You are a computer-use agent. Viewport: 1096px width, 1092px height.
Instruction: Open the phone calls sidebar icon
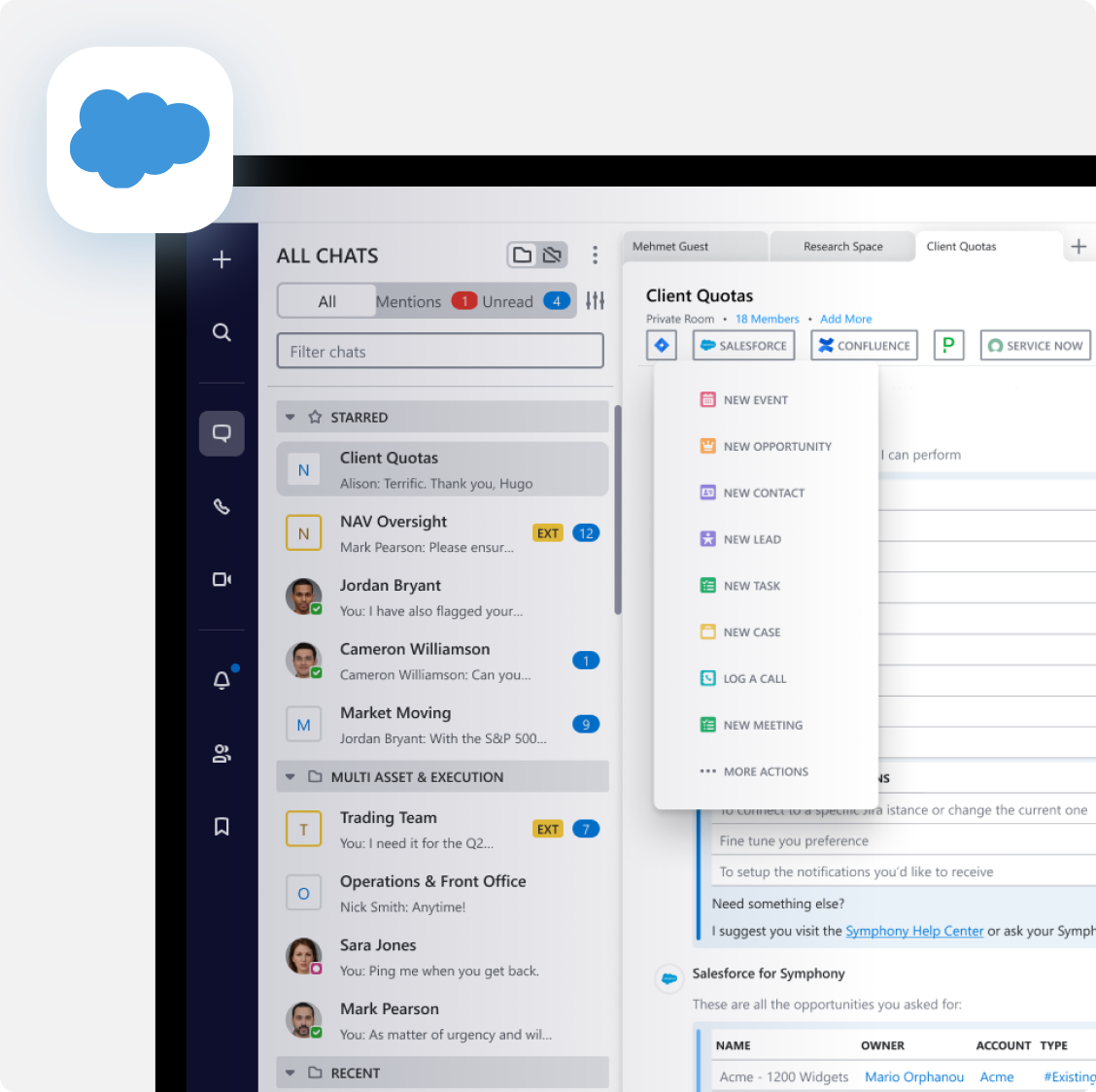(222, 506)
